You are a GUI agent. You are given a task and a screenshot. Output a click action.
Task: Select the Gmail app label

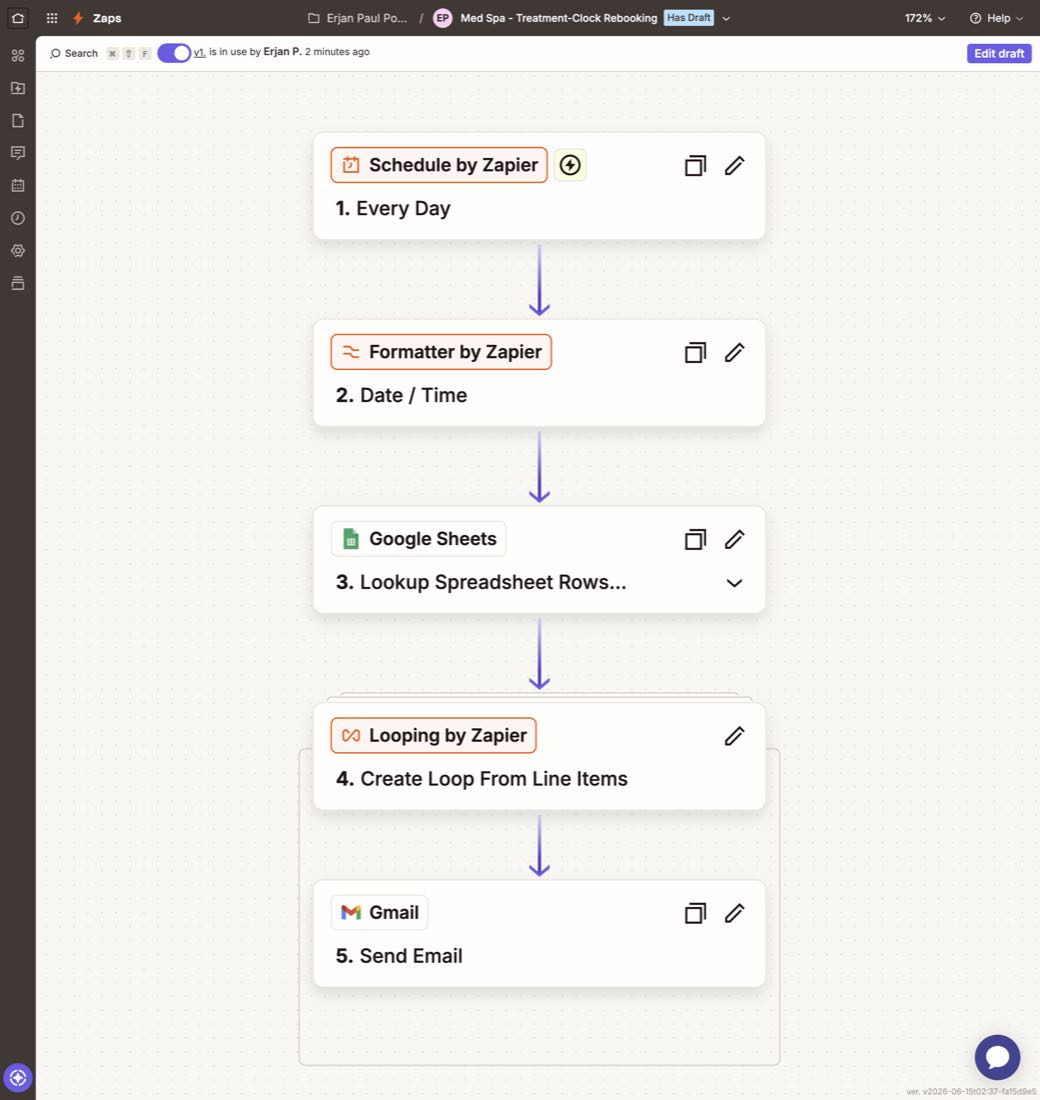(380, 913)
